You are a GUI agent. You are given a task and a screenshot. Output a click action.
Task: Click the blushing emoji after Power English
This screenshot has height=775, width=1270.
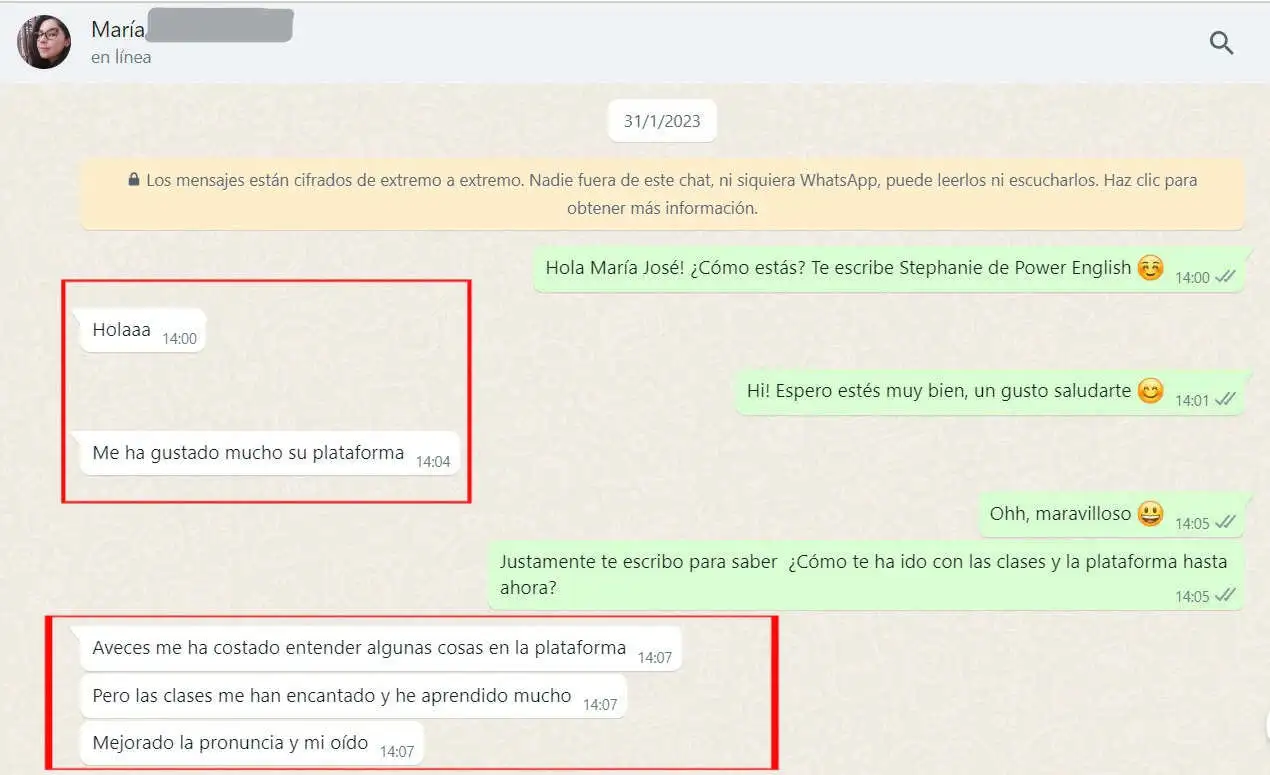click(1151, 268)
